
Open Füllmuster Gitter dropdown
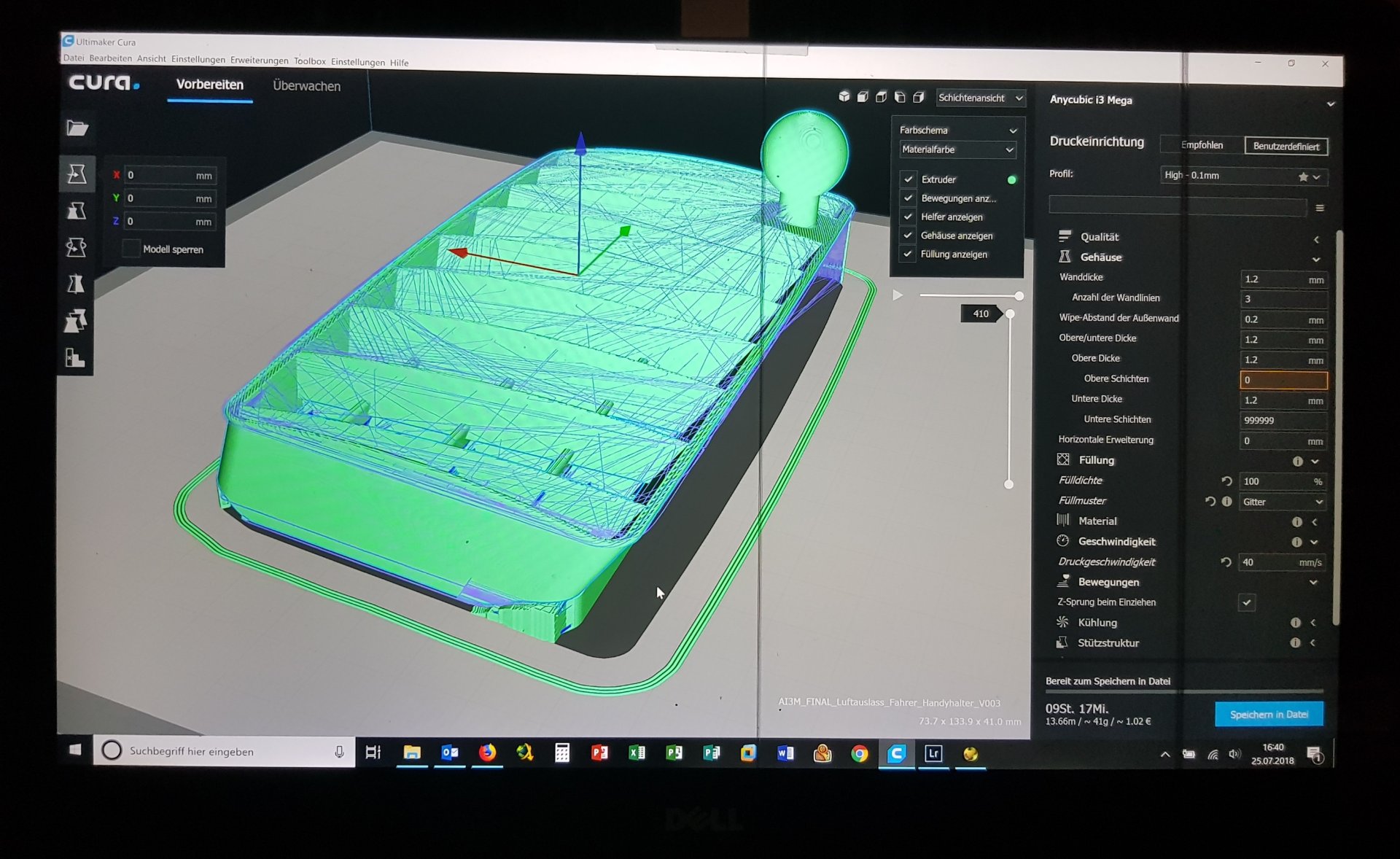(1283, 502)
